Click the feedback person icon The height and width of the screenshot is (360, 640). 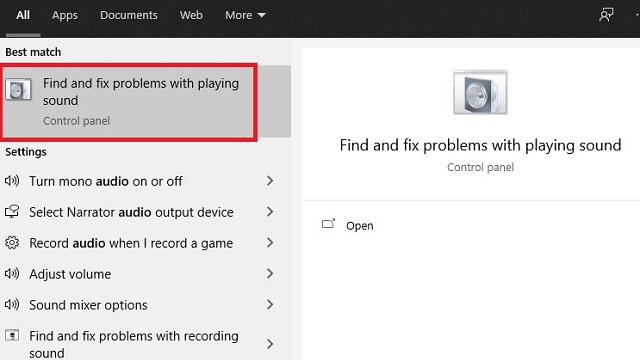click(606, 15)
